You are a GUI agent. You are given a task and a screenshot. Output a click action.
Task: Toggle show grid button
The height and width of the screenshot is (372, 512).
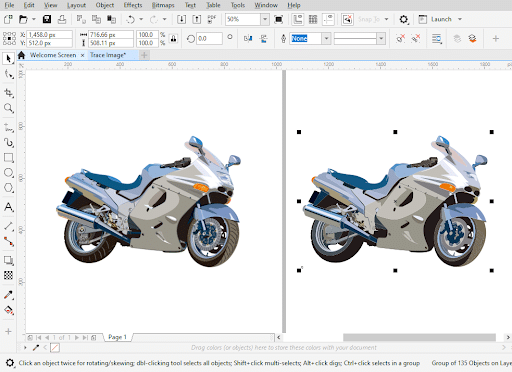pos(313,19)
